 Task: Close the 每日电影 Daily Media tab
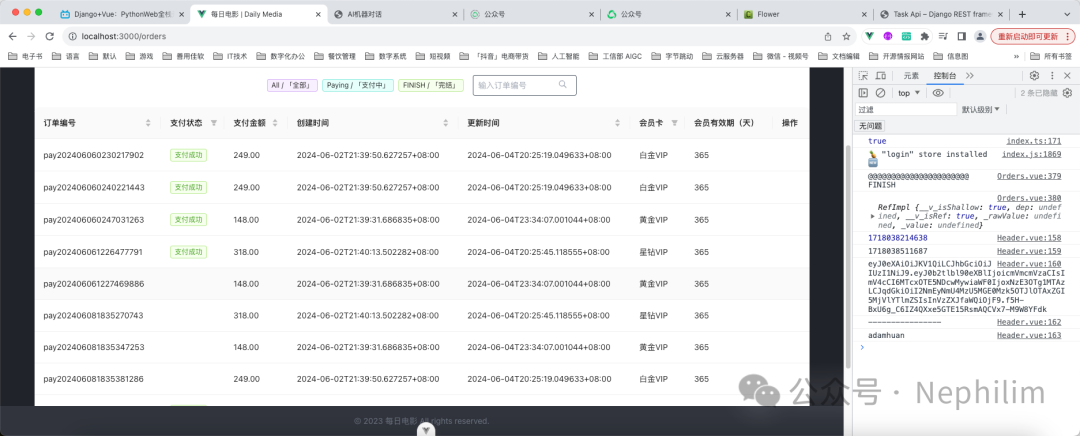click(317, 14)
